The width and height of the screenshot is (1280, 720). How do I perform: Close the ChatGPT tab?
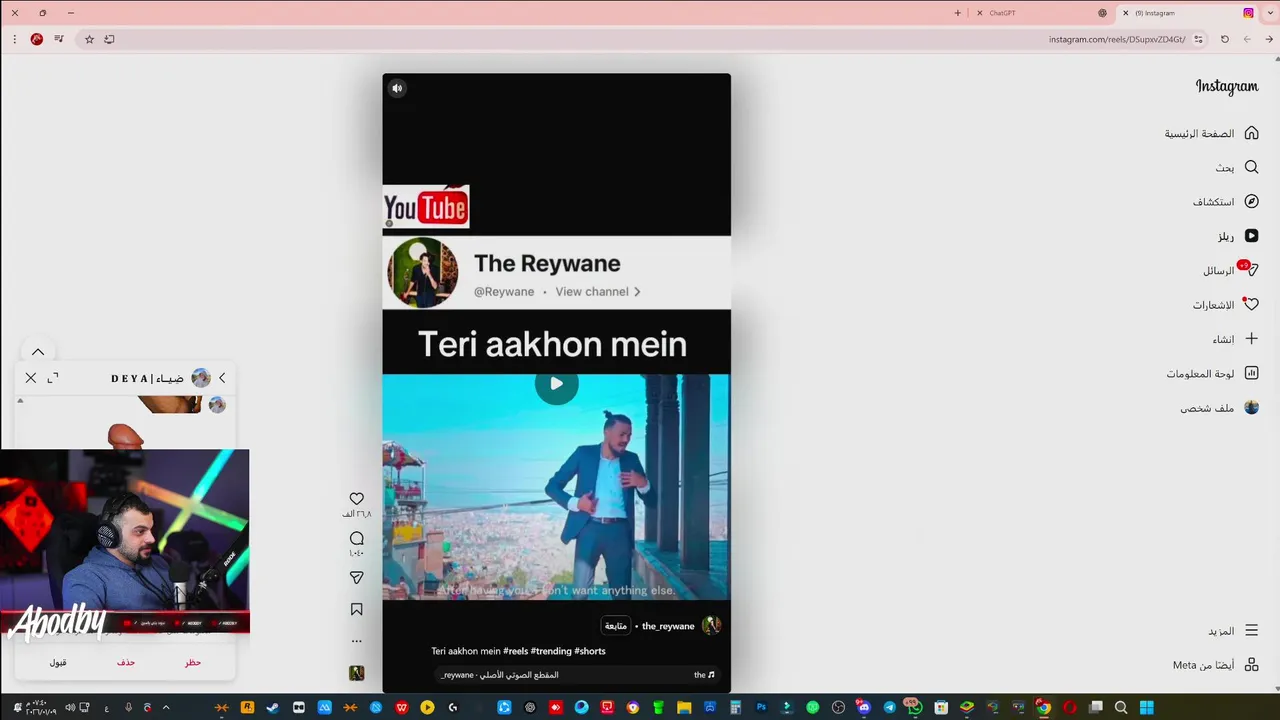click(x=980, y=13)
